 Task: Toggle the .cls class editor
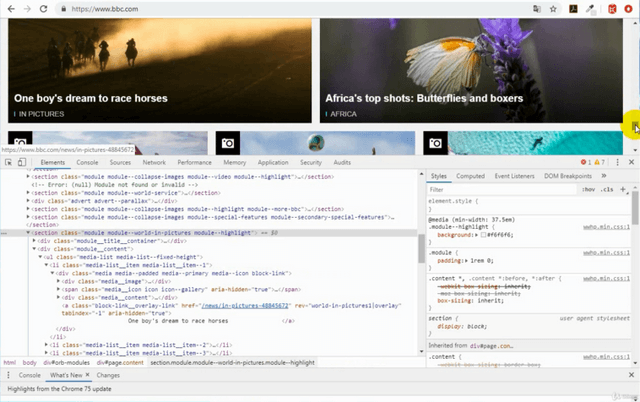pyautogui.click(x=607, y=189)
